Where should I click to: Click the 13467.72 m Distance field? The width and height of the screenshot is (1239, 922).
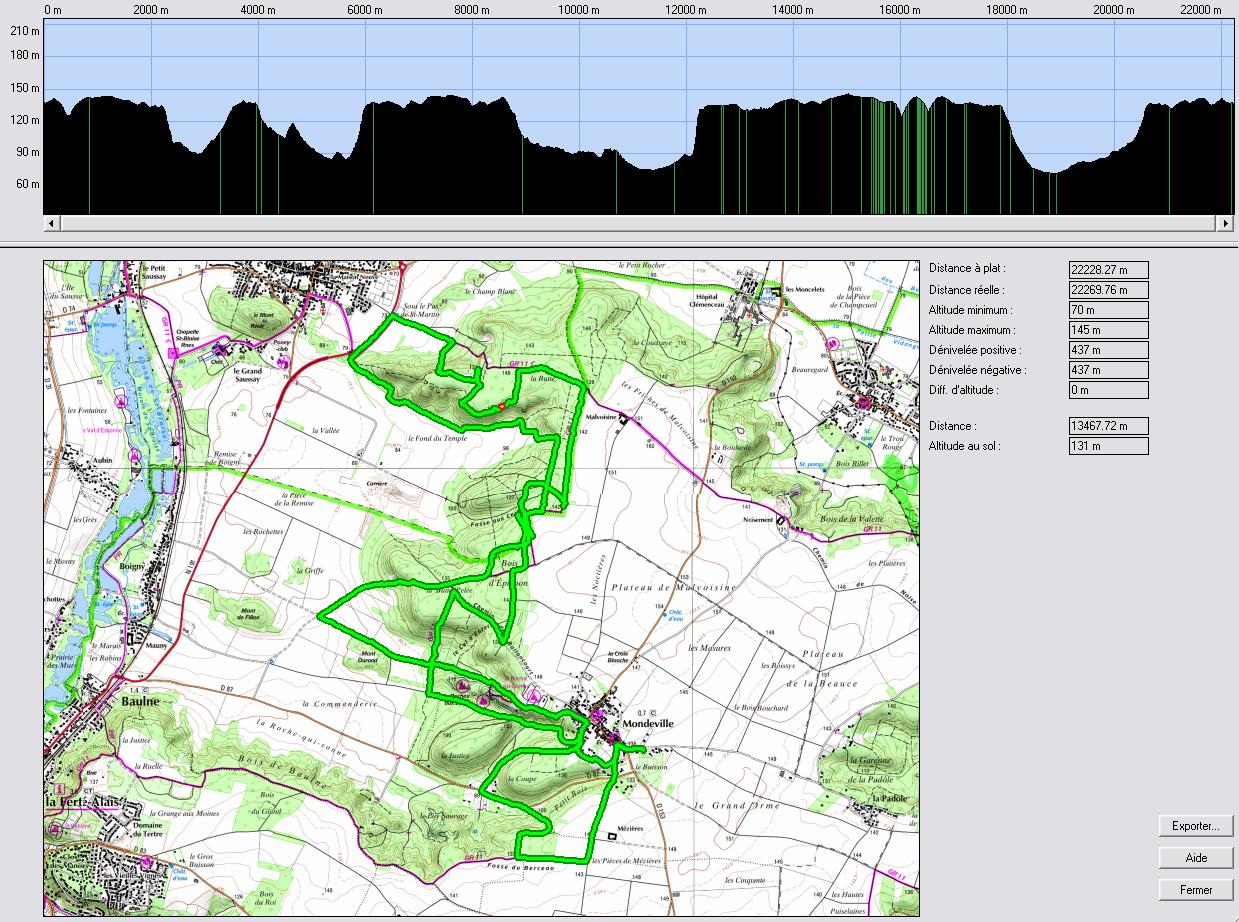[1109, 426]
